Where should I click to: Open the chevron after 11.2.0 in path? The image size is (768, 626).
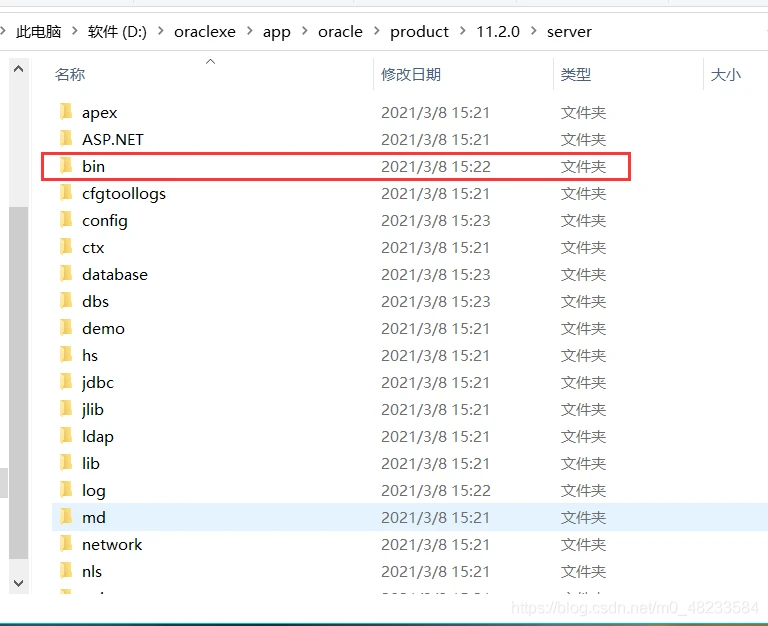tap(534, 32)
